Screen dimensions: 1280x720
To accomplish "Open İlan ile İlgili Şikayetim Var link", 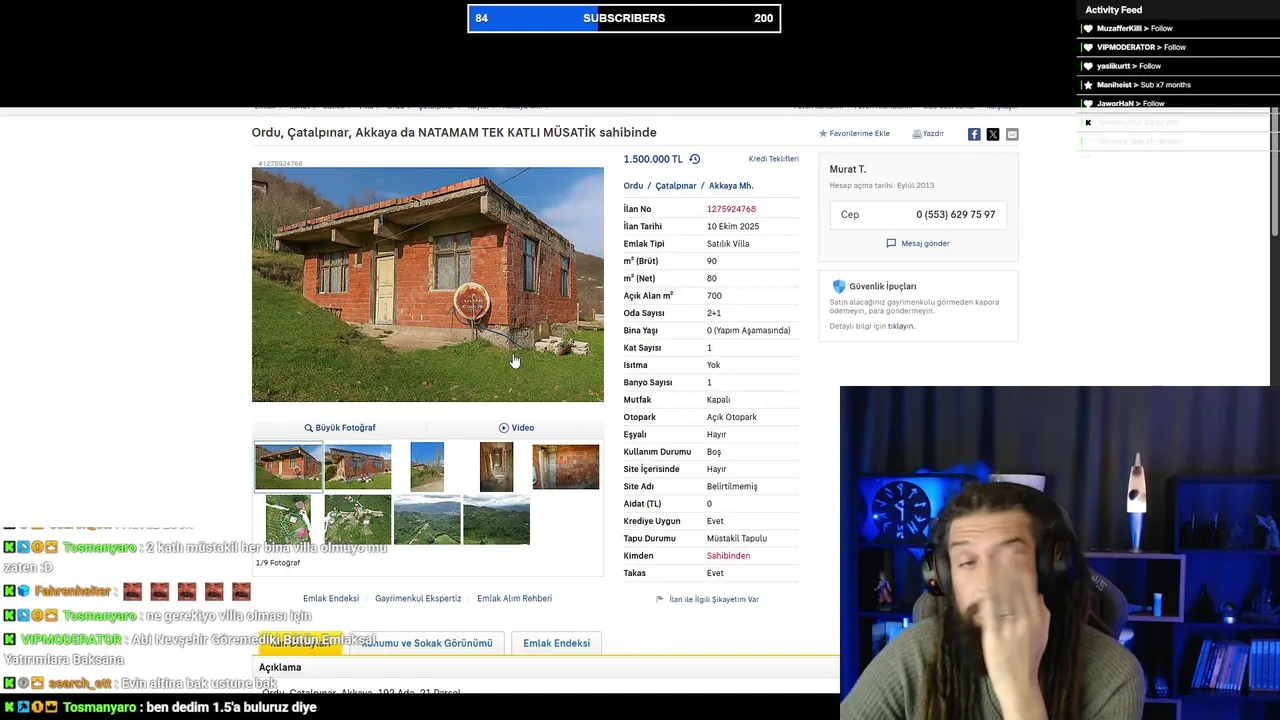I will tap(714, 599).
